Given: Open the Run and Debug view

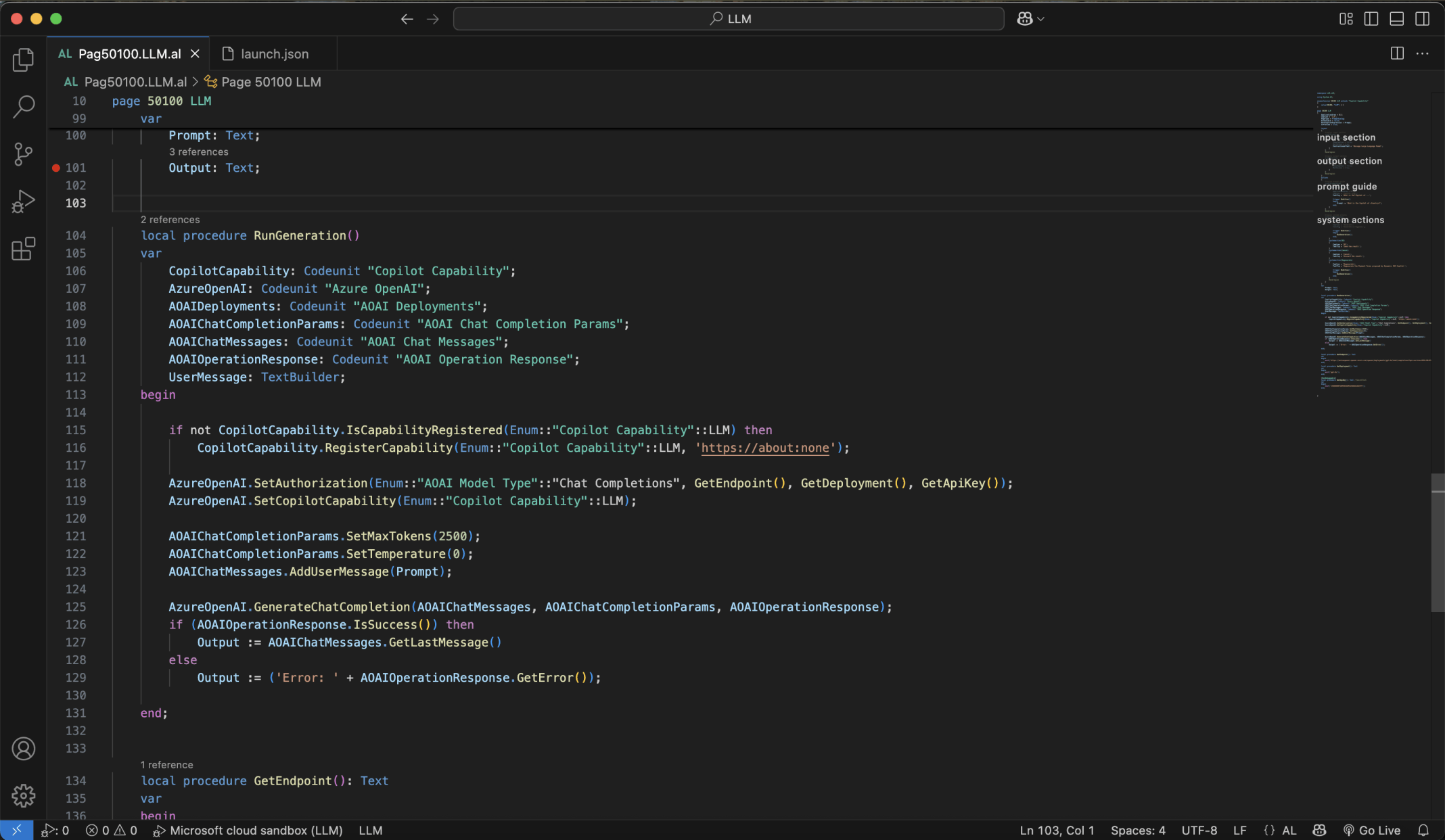Looking at the screenshot, I should click(23, 202).
